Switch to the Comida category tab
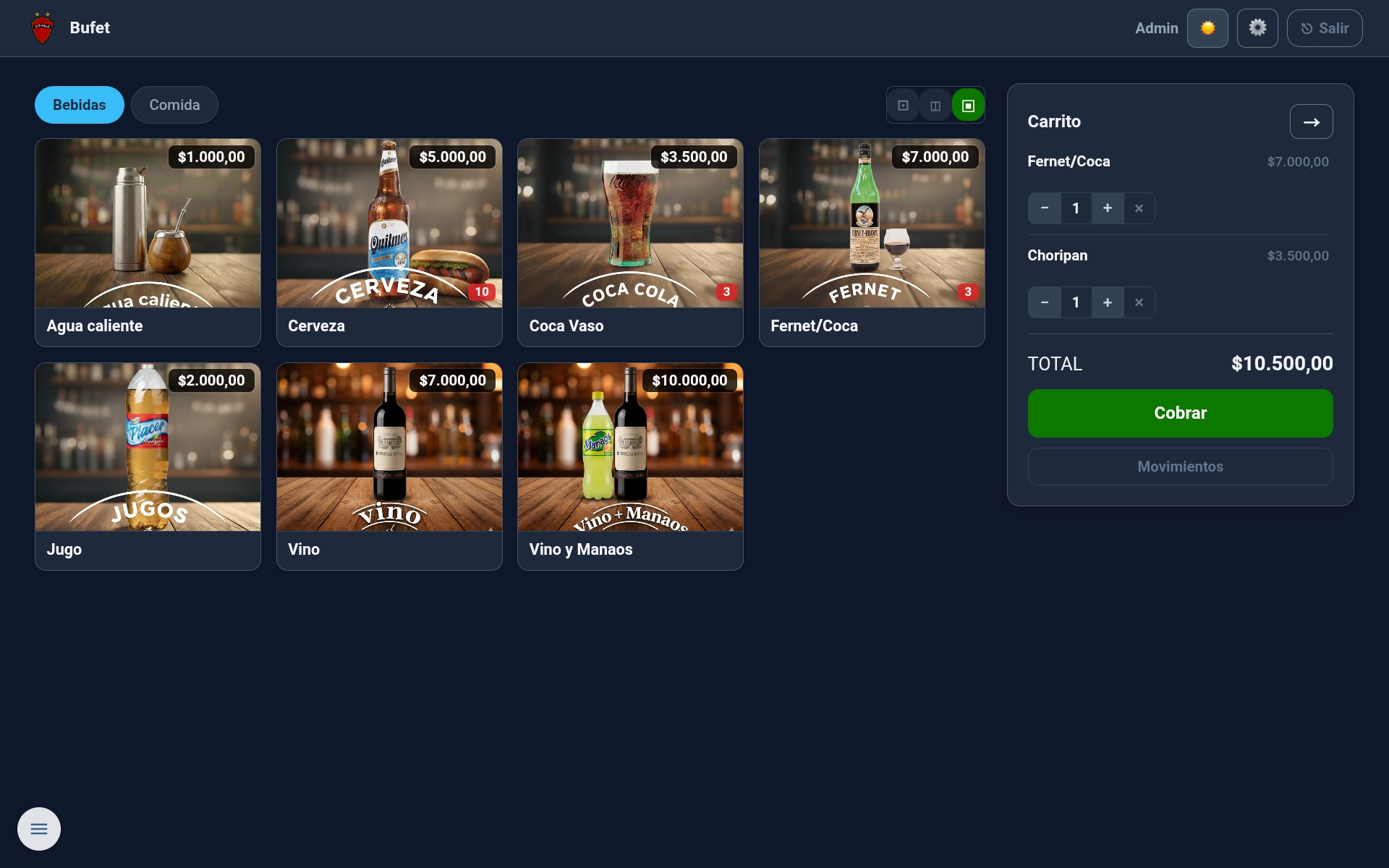 tap(174, 105)
